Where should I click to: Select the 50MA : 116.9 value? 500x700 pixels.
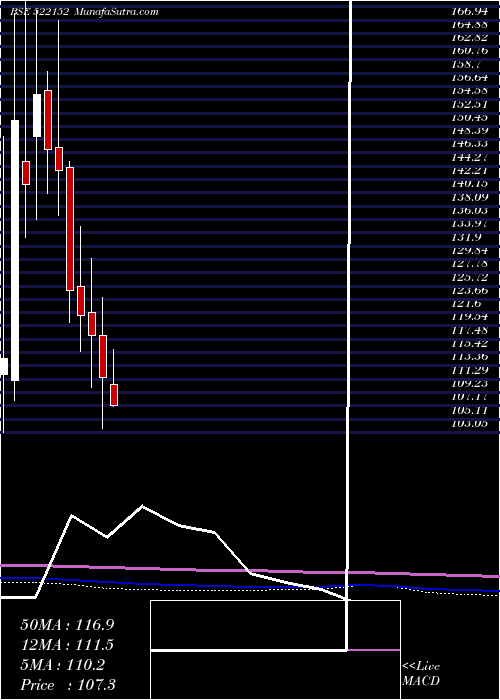tap(67, 625)
